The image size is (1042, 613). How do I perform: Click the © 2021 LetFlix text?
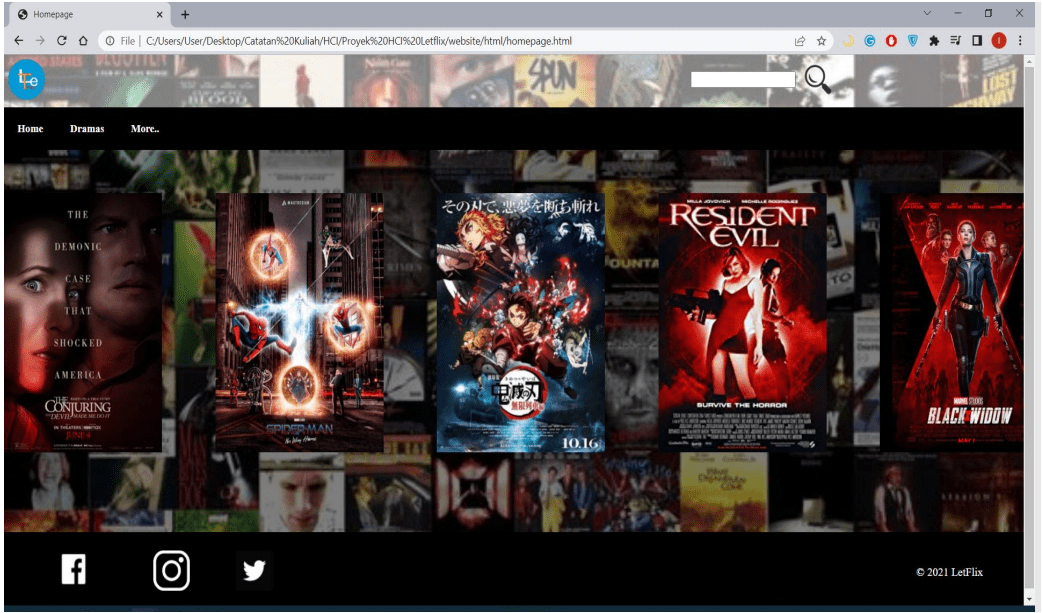pos(949,572)
